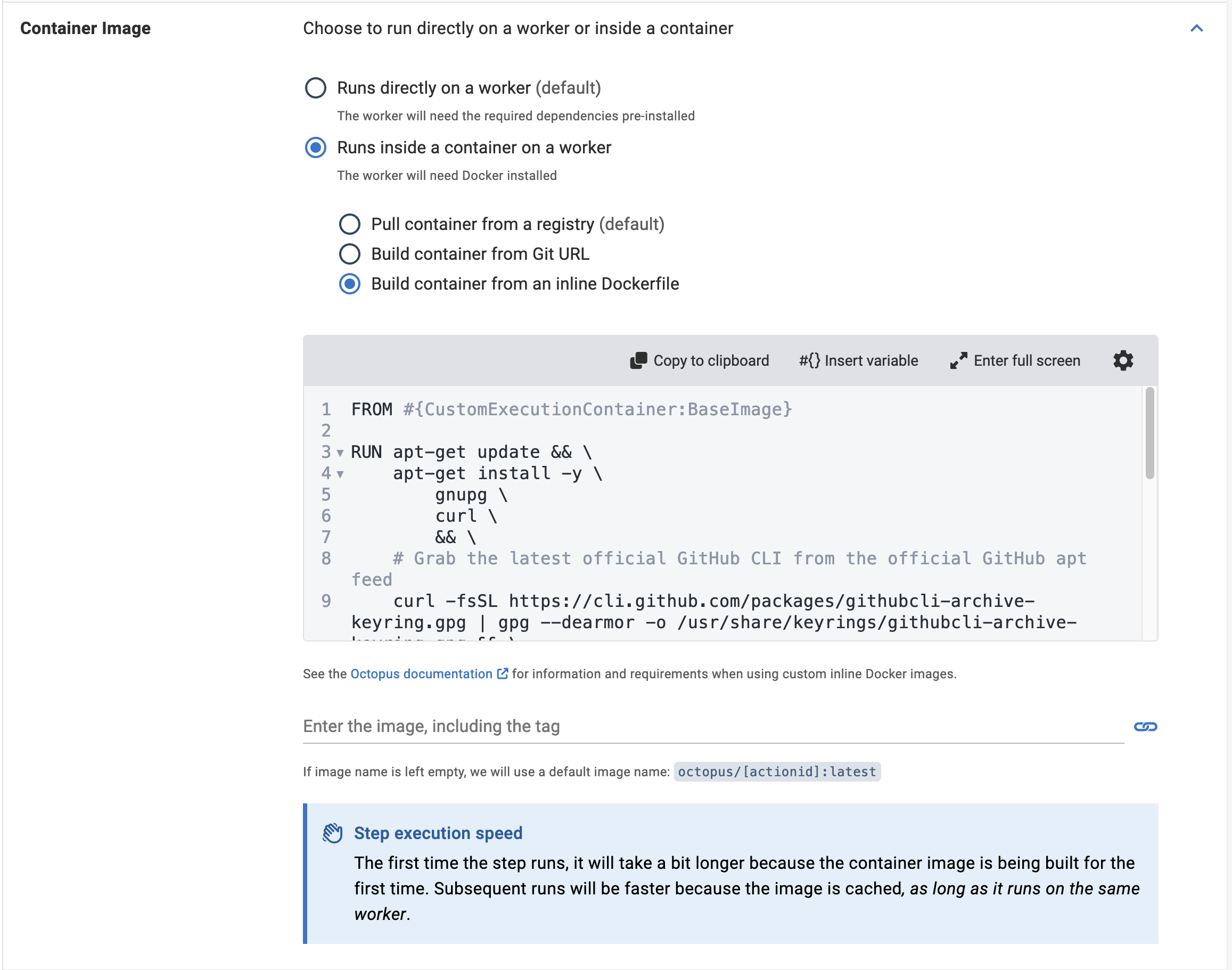The image size is (1232, 970).
Task: Select "Pull container from a registry"
Action: (x=350, y=224)
